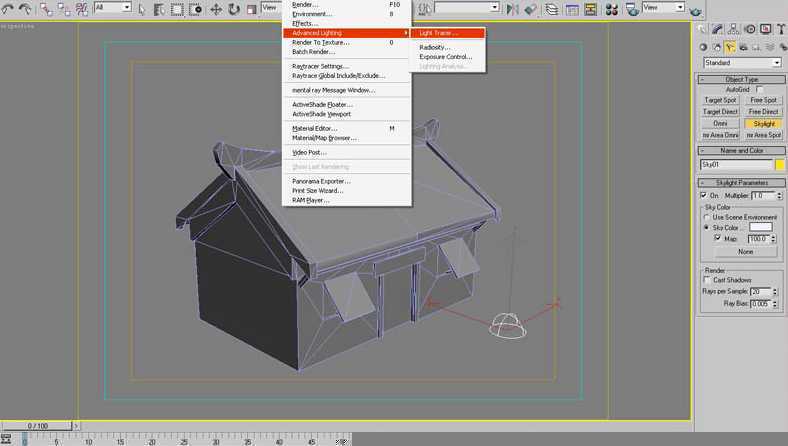Switch to the Hierarchy panel tab
This screenshot has height=446, width=788.
[x=733, y=29]
